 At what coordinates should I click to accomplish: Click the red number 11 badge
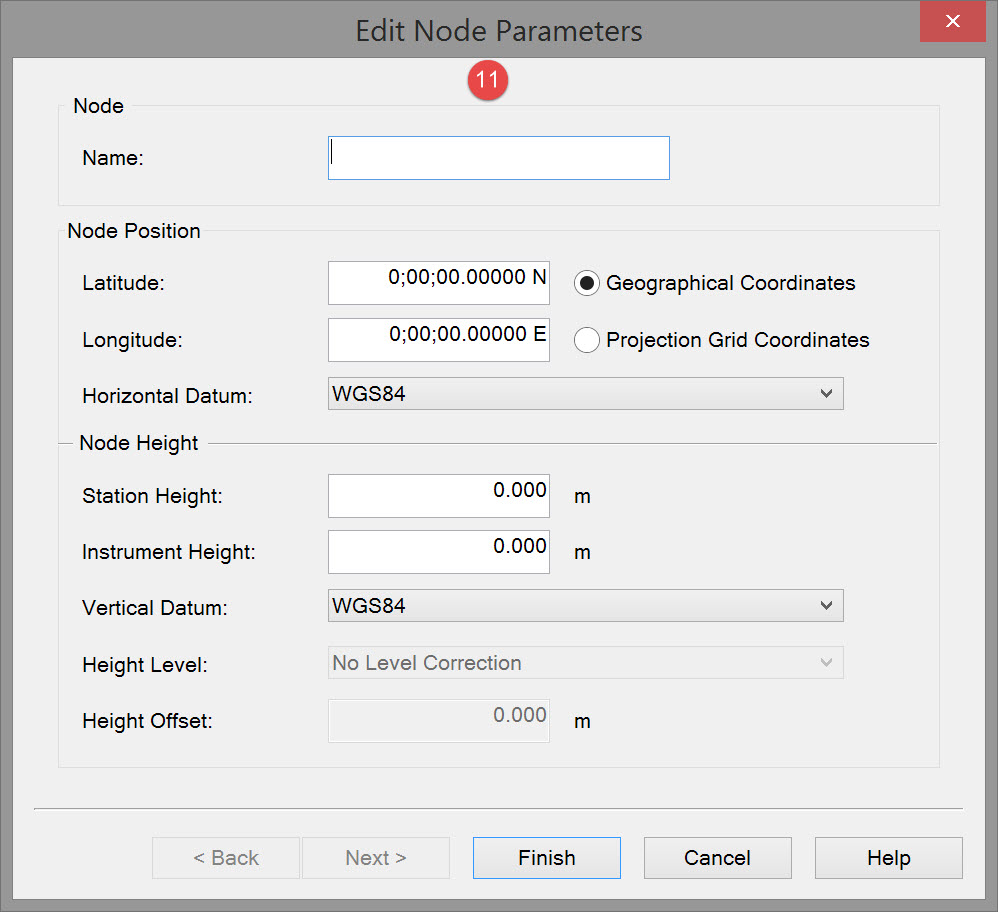(x=487, y=82)
